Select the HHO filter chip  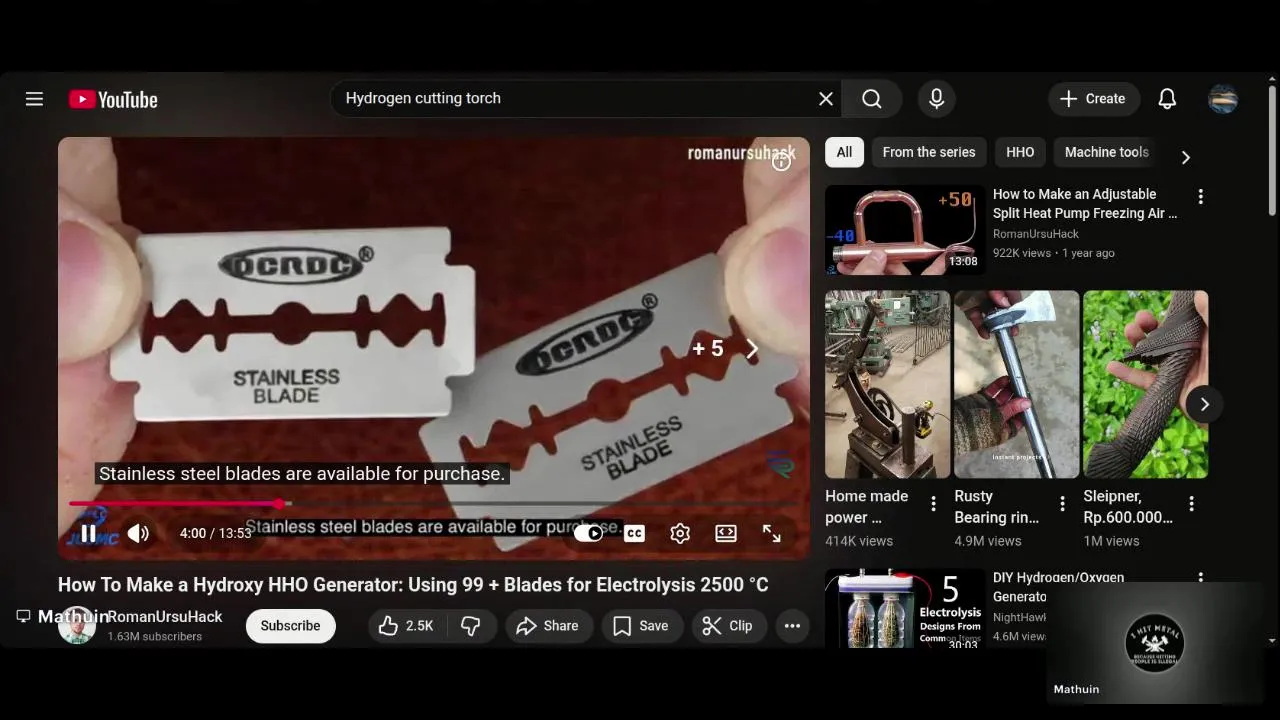pyautogui.click(x=1020, y=152)
